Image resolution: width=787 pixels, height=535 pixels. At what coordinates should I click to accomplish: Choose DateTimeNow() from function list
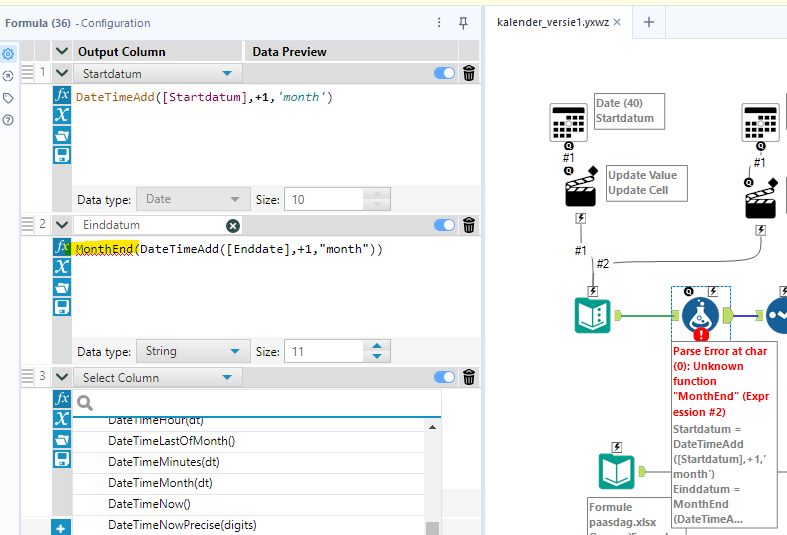point(249,504)
